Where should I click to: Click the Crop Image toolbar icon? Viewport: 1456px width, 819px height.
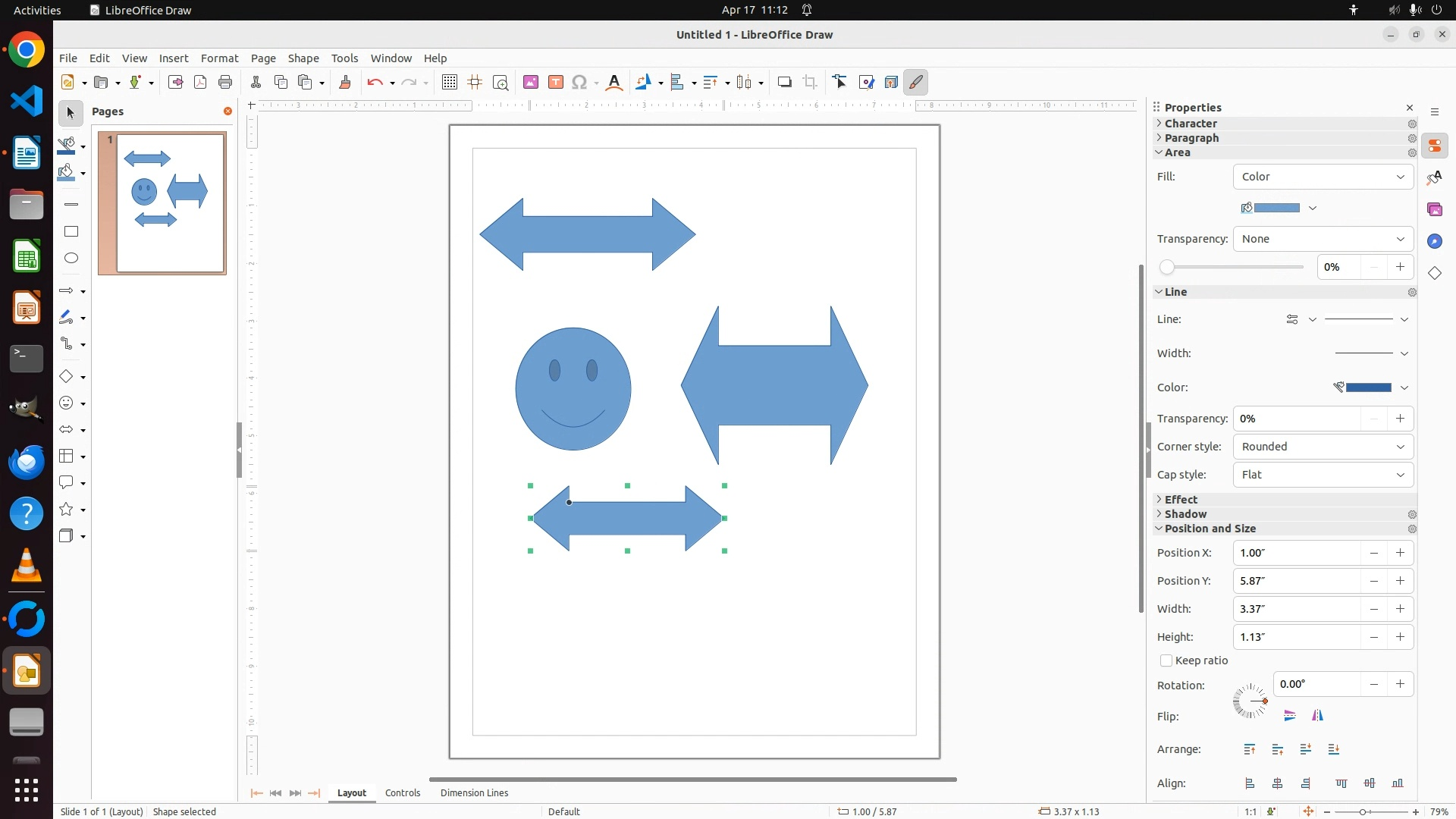coord(810,82)
